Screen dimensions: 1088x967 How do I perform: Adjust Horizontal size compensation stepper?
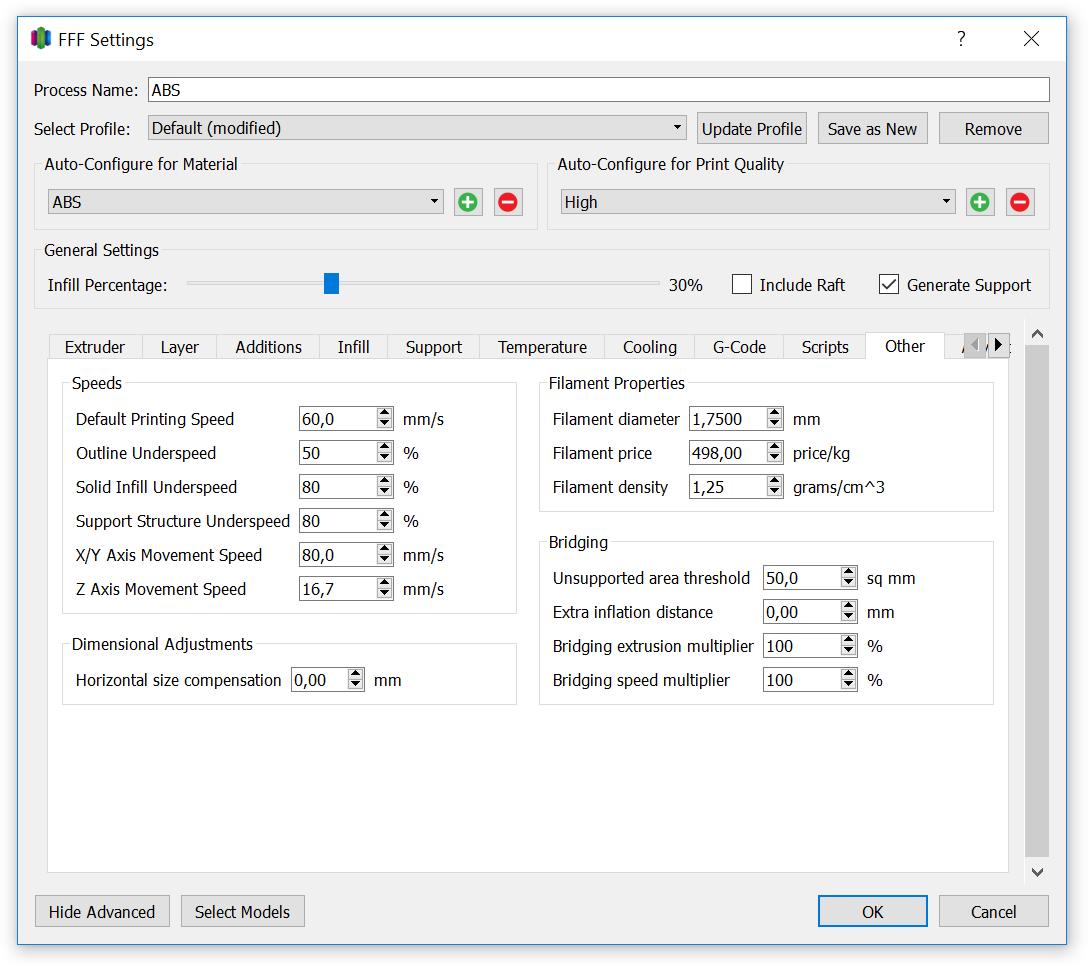click(356, 680)
